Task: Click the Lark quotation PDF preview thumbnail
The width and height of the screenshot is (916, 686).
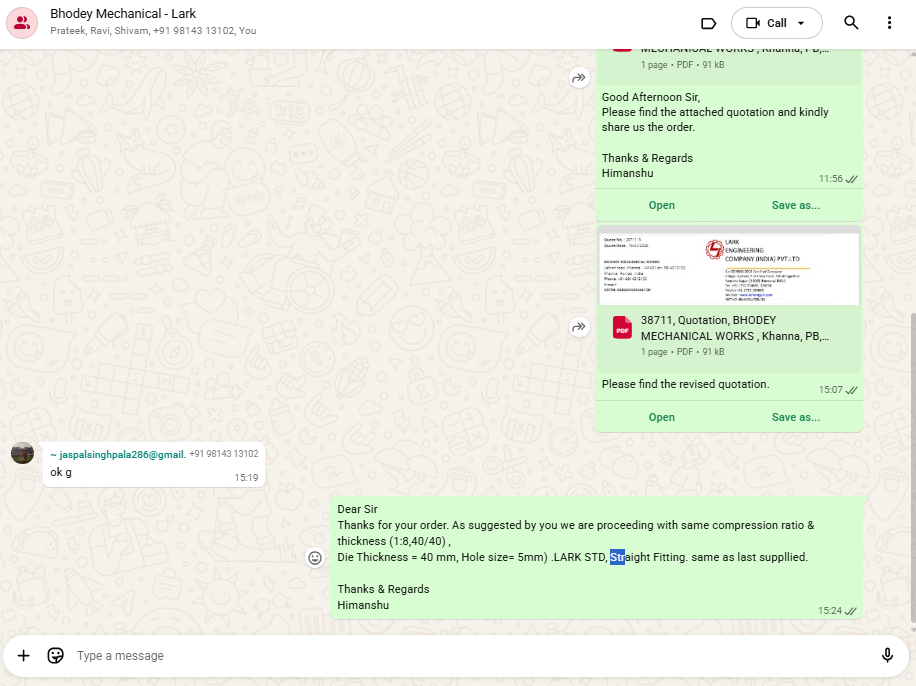Action: [728, 268]
